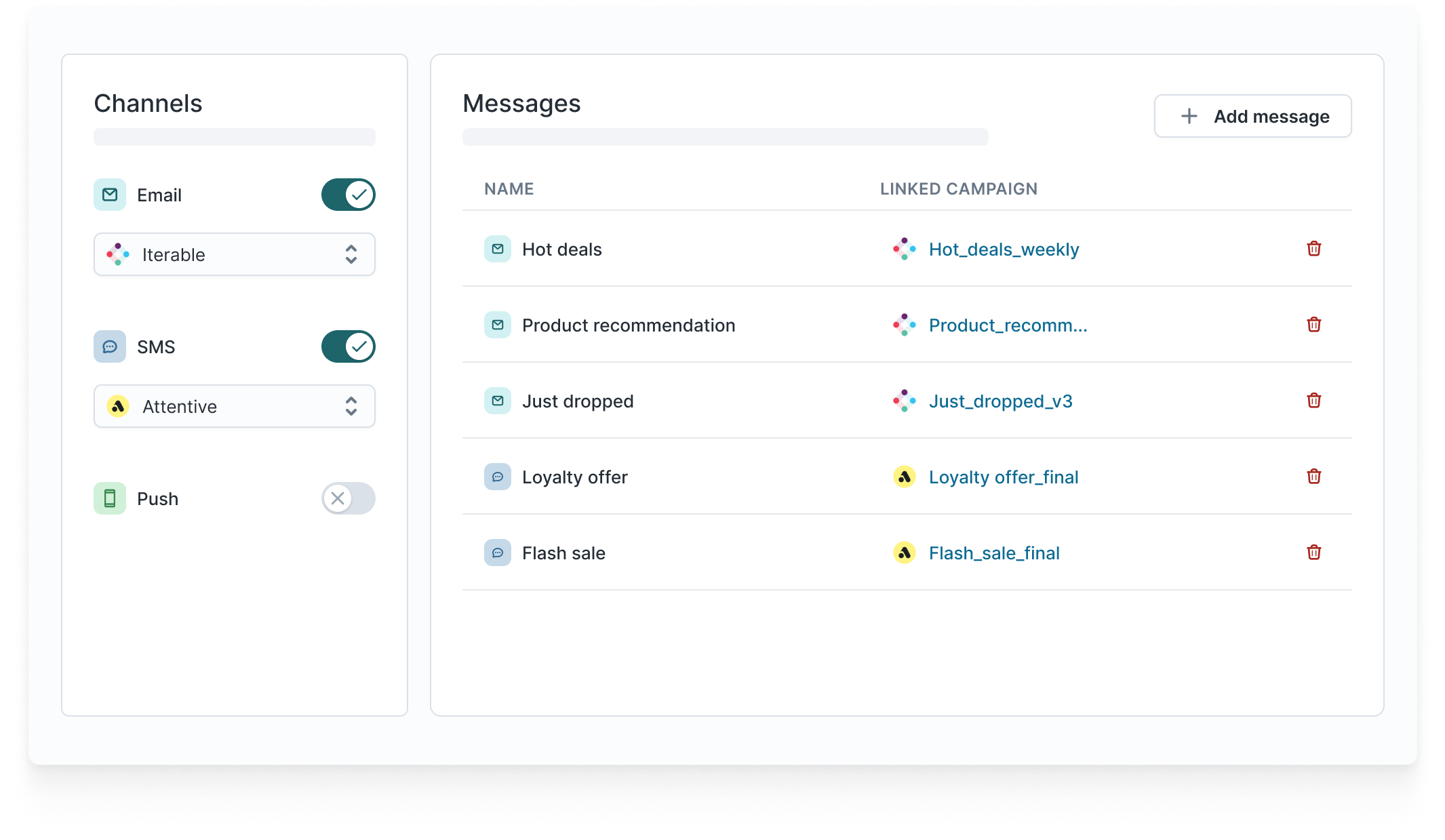1445x840 pixels.
Task: Click the Push channel phone icon
Action: (x=110, y=498)
